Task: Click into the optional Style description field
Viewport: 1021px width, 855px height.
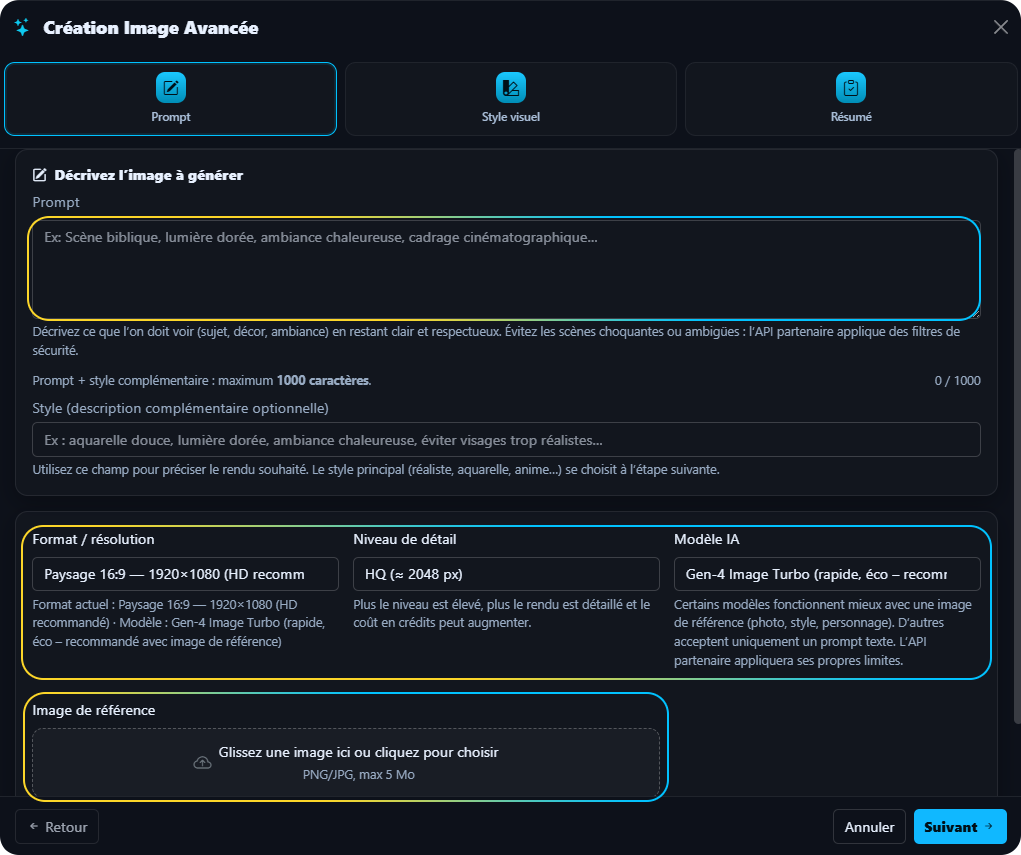Action: (x=506, y=440)
